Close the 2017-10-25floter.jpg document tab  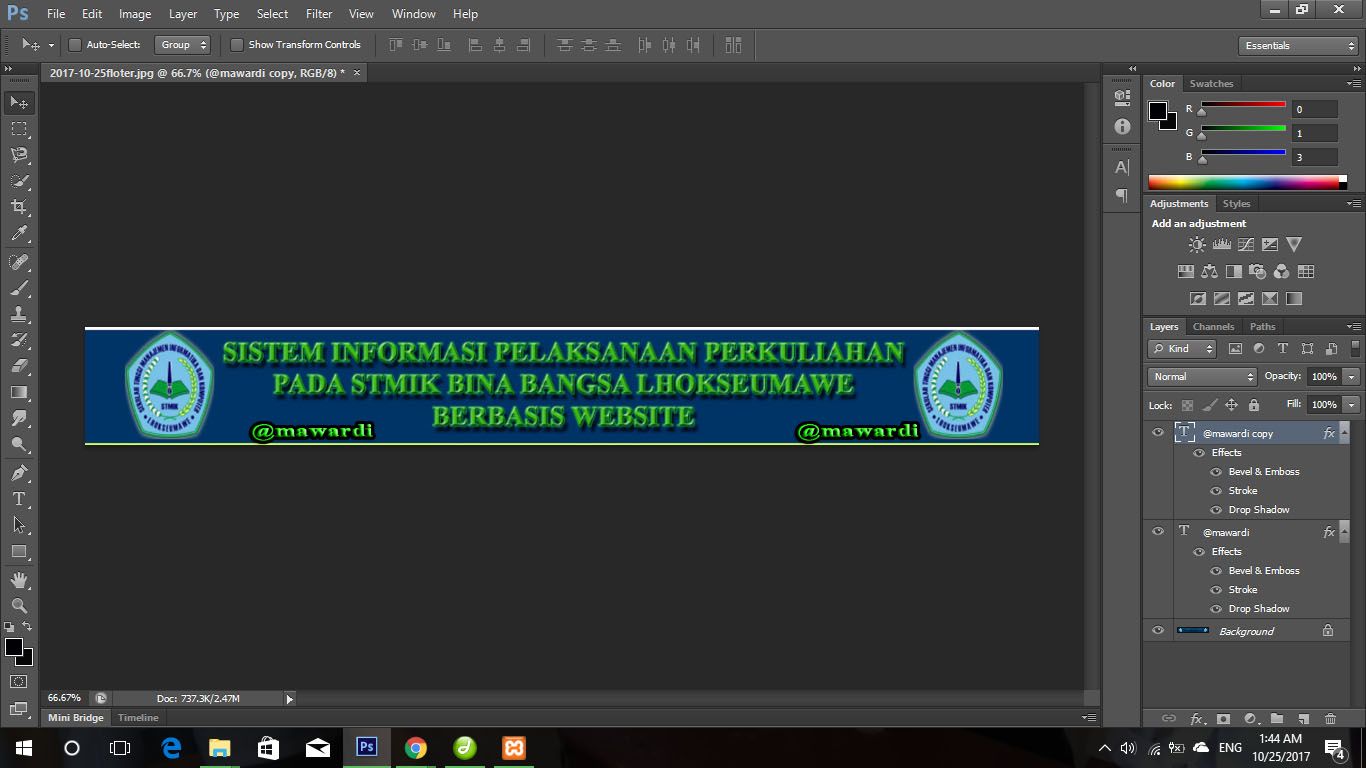click(x=357, y=73)
